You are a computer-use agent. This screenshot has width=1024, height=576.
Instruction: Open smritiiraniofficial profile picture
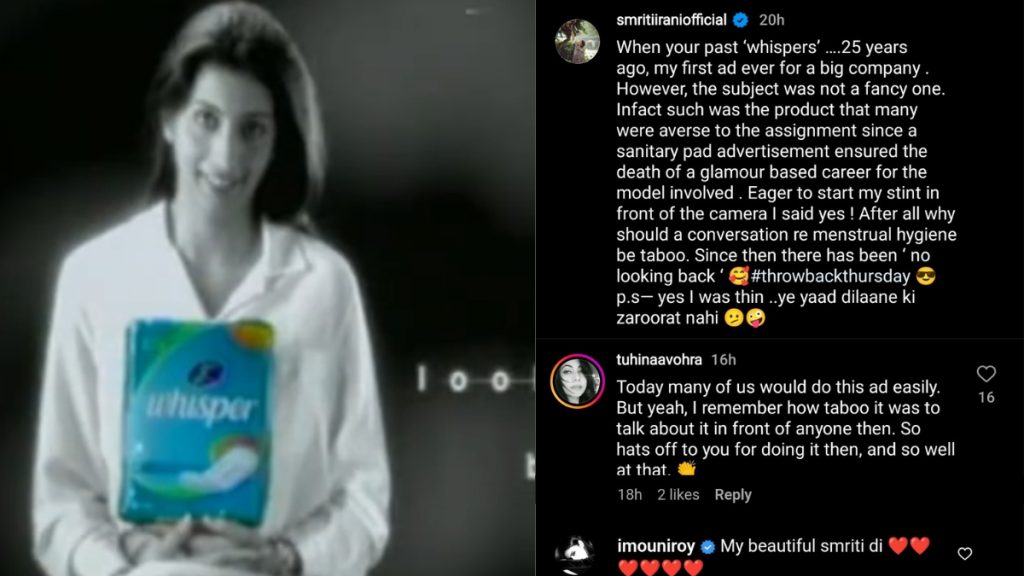577,41
